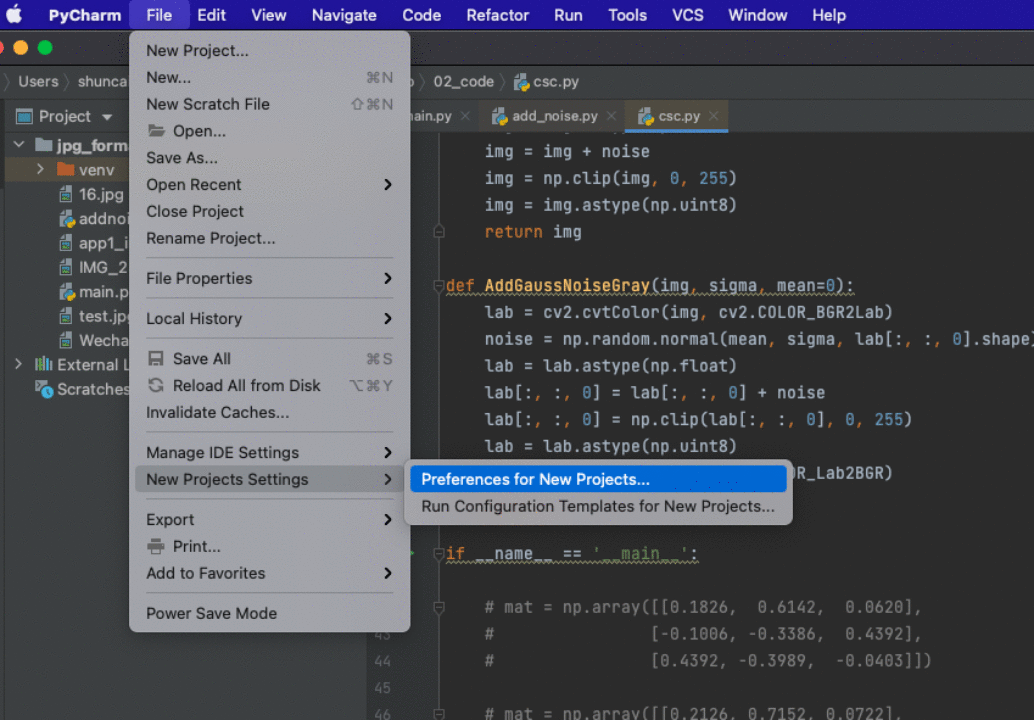Open the Edit menu

pos(211,15)
